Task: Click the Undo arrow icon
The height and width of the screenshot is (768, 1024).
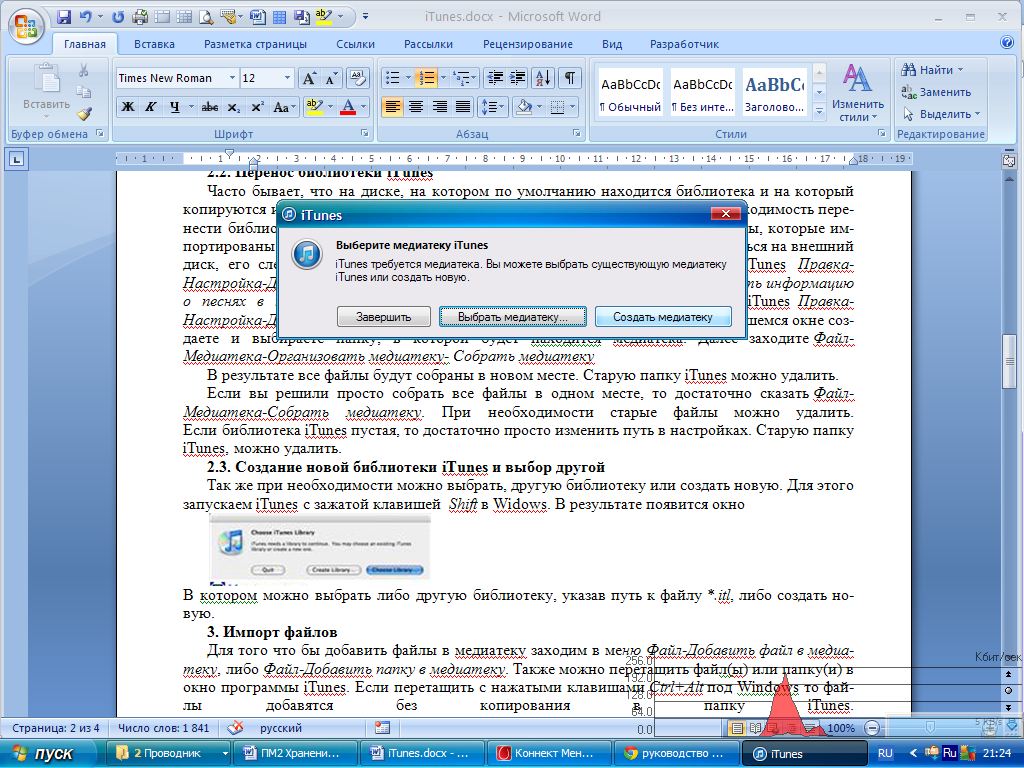Action: 86,17
